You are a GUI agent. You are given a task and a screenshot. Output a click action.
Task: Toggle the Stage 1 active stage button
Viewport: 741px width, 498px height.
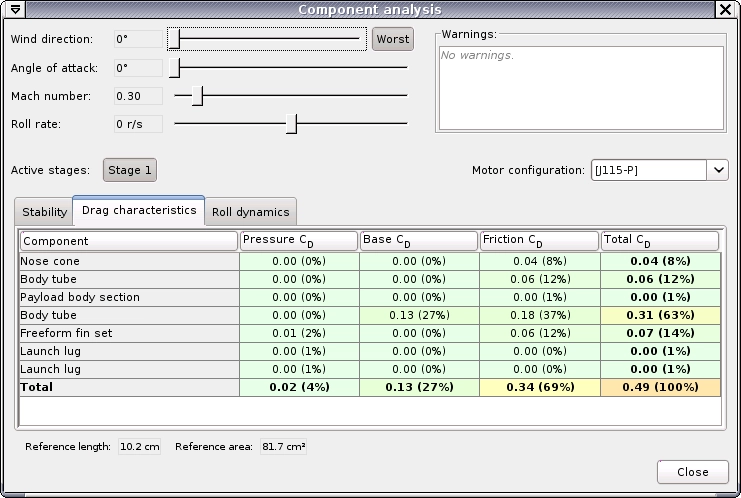[130, 170]
